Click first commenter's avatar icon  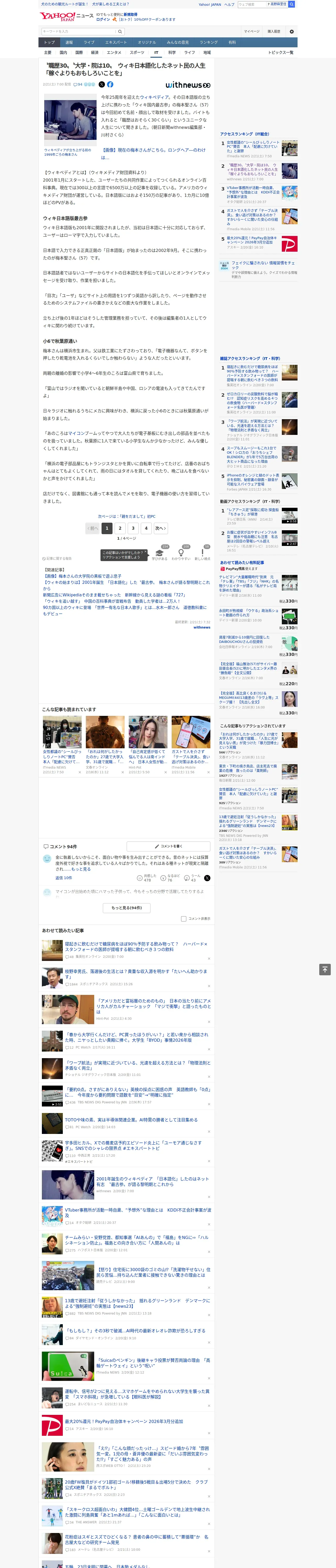(x=47, y=858)
